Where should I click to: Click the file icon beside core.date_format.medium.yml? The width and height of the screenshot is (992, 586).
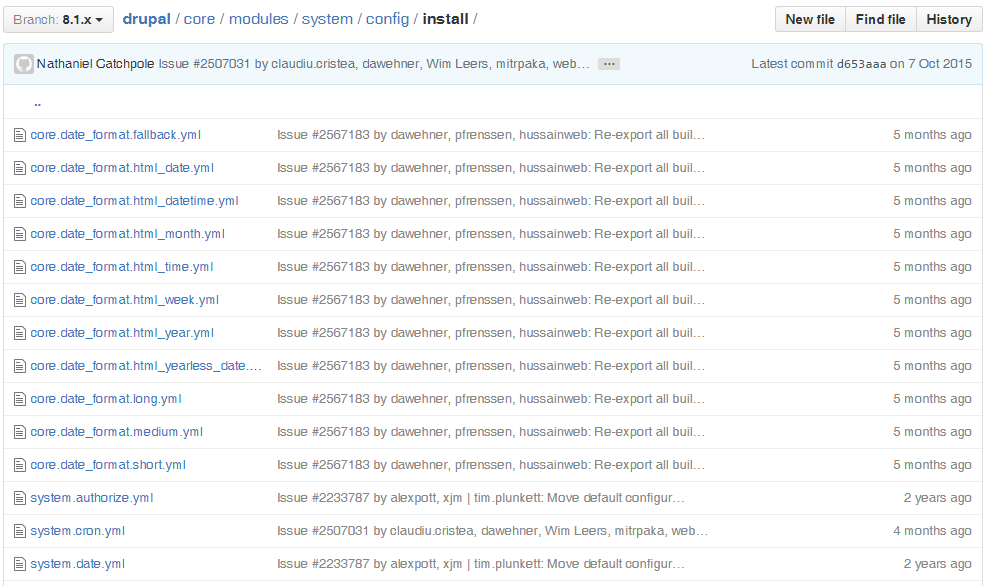[19, 431]
